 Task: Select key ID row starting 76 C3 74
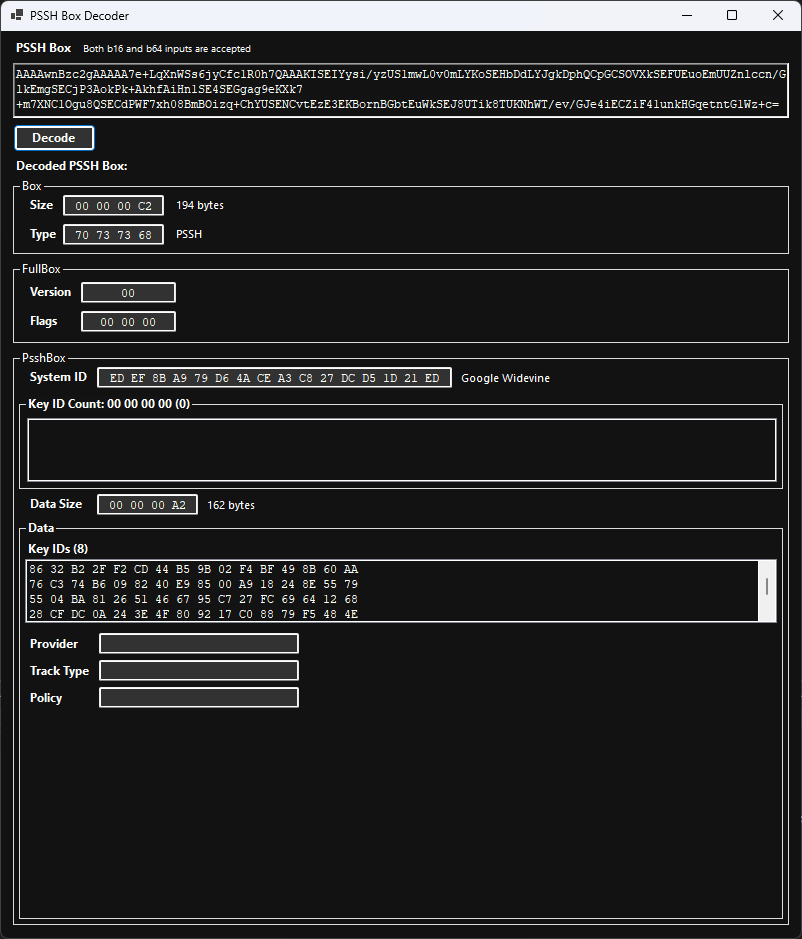coord(193,584)
